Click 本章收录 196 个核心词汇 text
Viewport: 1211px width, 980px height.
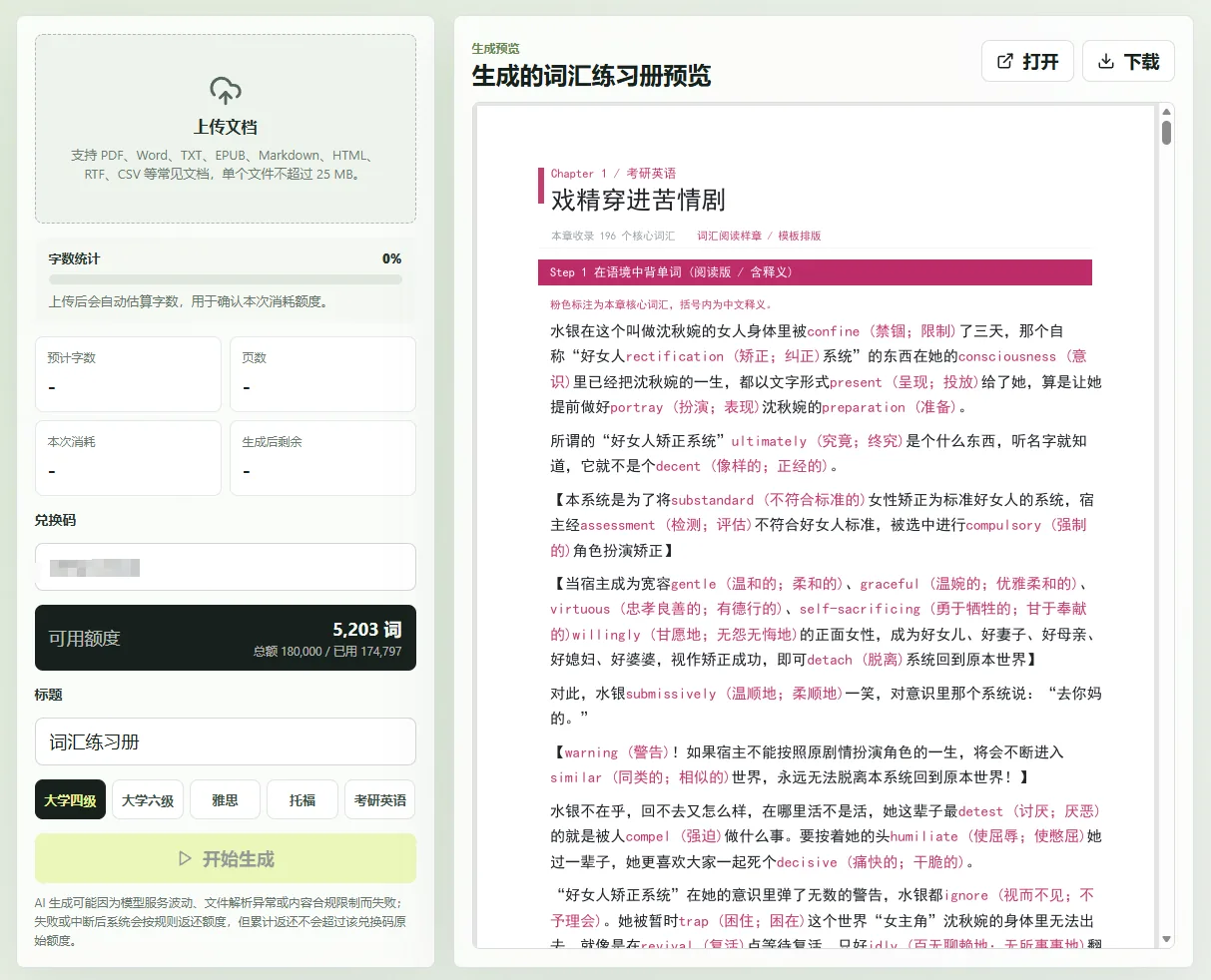click(613, 236)
